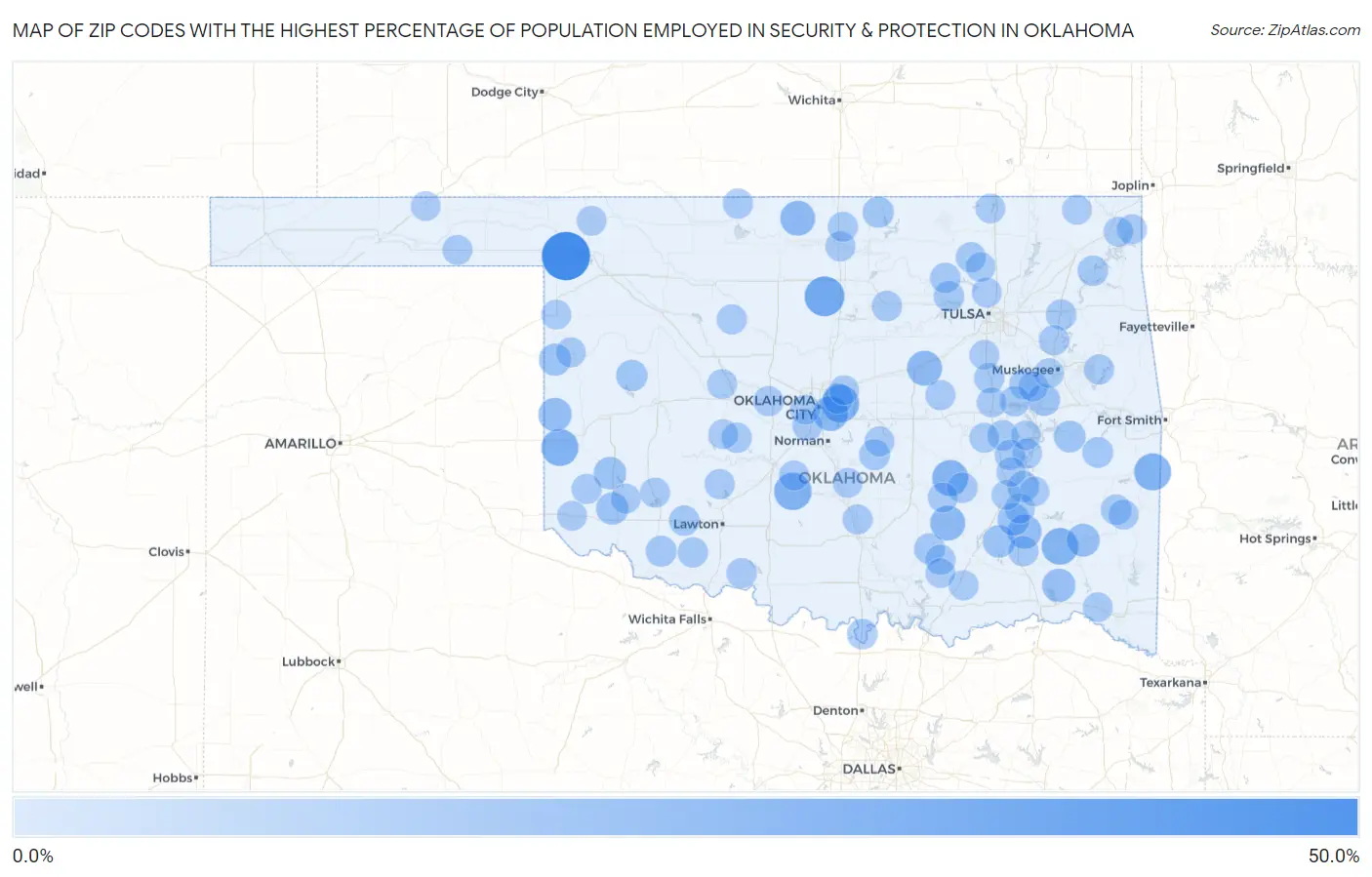
Task: Click the Lawton city label
Action: click(x=698, y=524)
